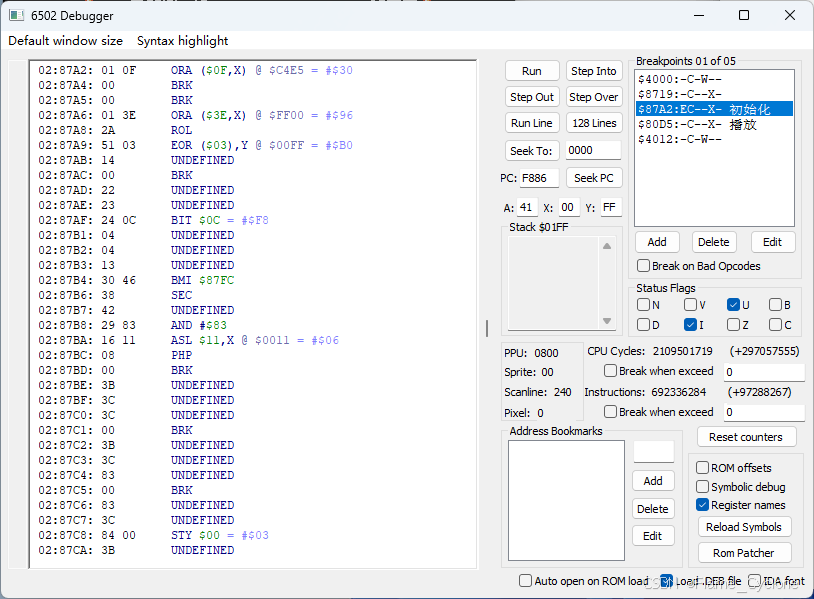This screenshot has height=599, width=814.
Task: Click disassembly line 02:87B8 AND #$83
Action: click(132, 325)
